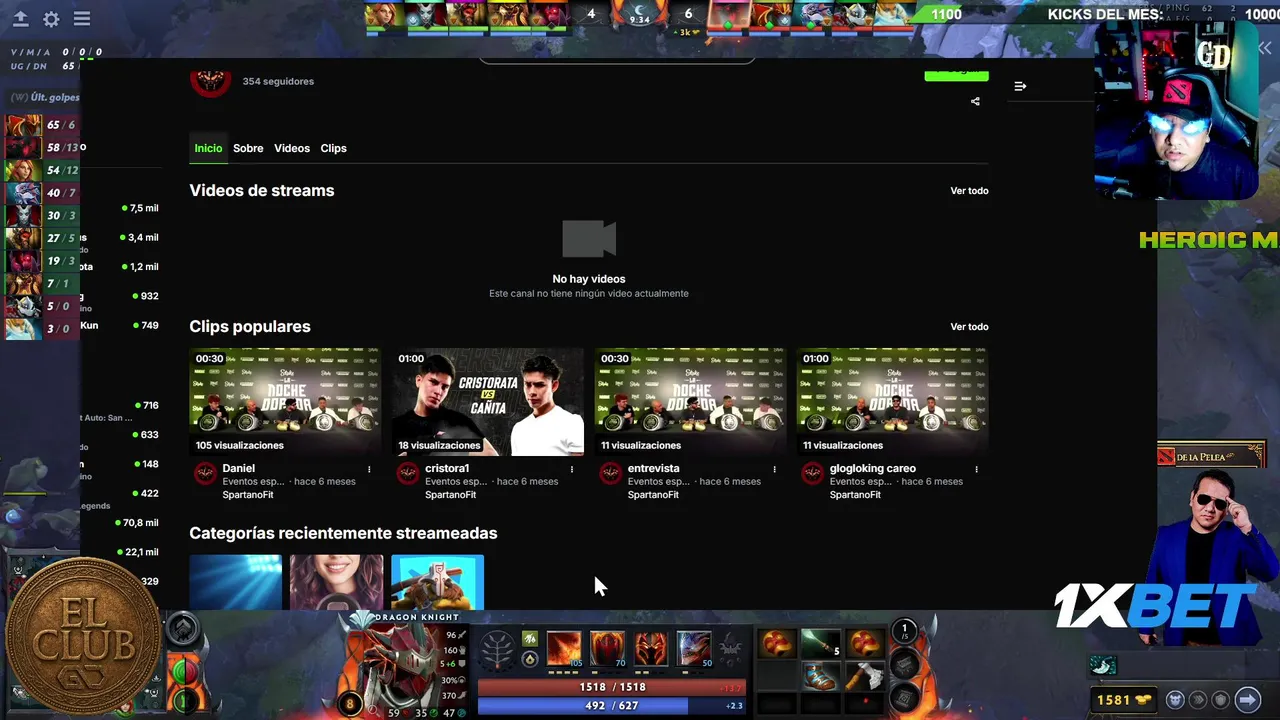Play the Cristorata vs Cañita clip thumbnail
The height and width of the screenshot is (720, 1280).
click(488, 401)
